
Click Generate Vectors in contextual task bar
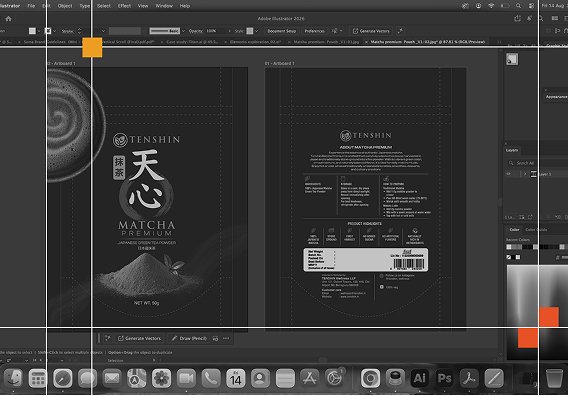(139, 338)
